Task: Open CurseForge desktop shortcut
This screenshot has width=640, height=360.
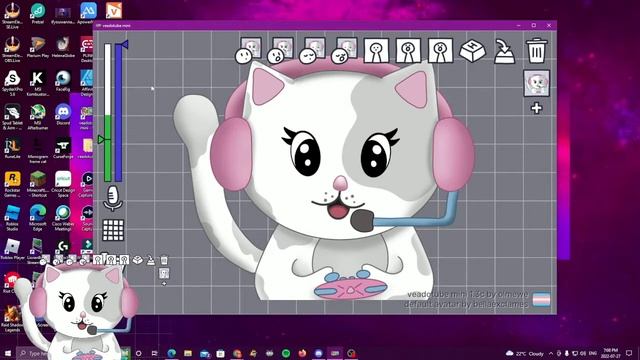Action: [62, 147]
